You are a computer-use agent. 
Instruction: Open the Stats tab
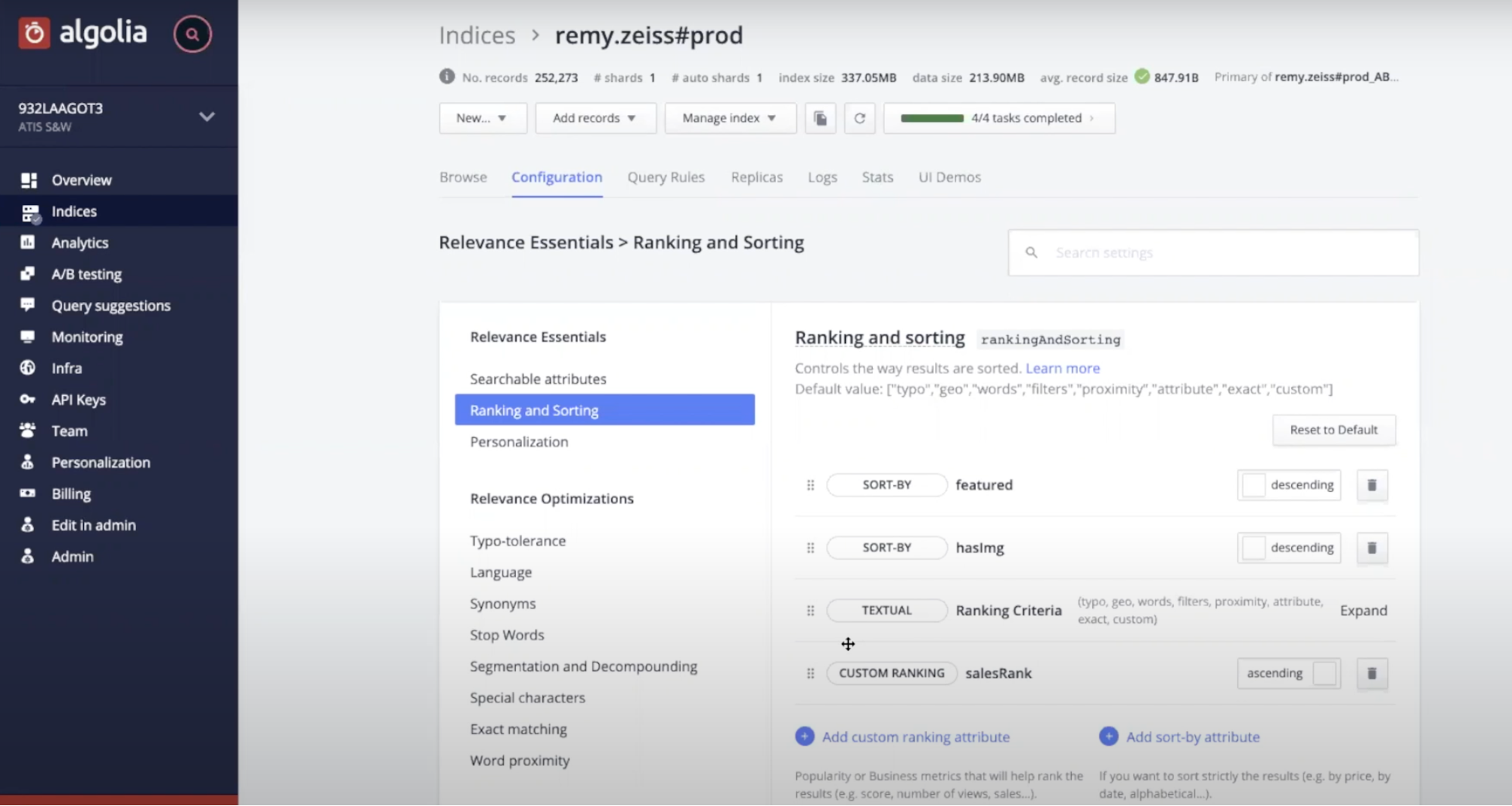click(x=877, y=177)
